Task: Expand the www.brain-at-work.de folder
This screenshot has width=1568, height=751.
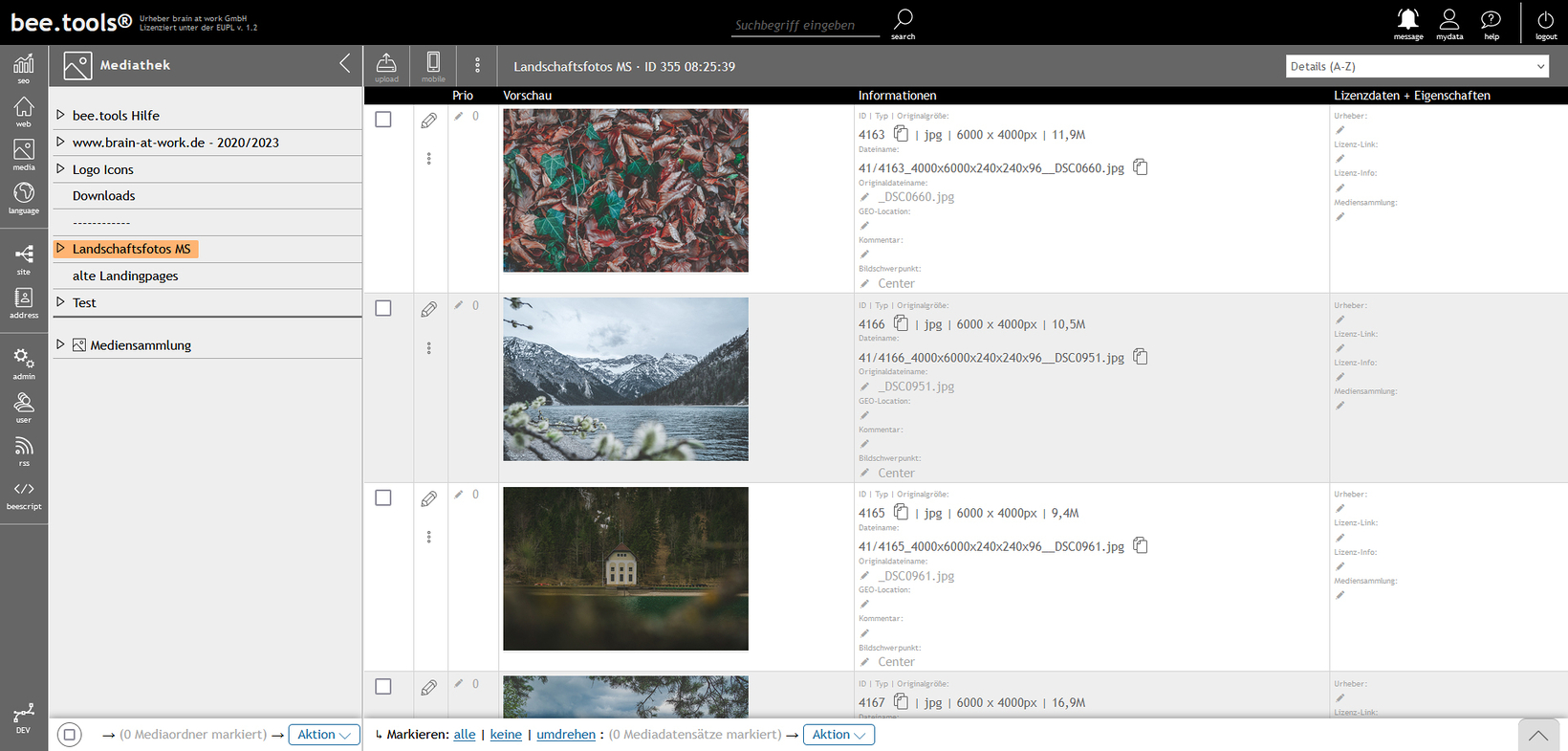Action: [60, 142]
